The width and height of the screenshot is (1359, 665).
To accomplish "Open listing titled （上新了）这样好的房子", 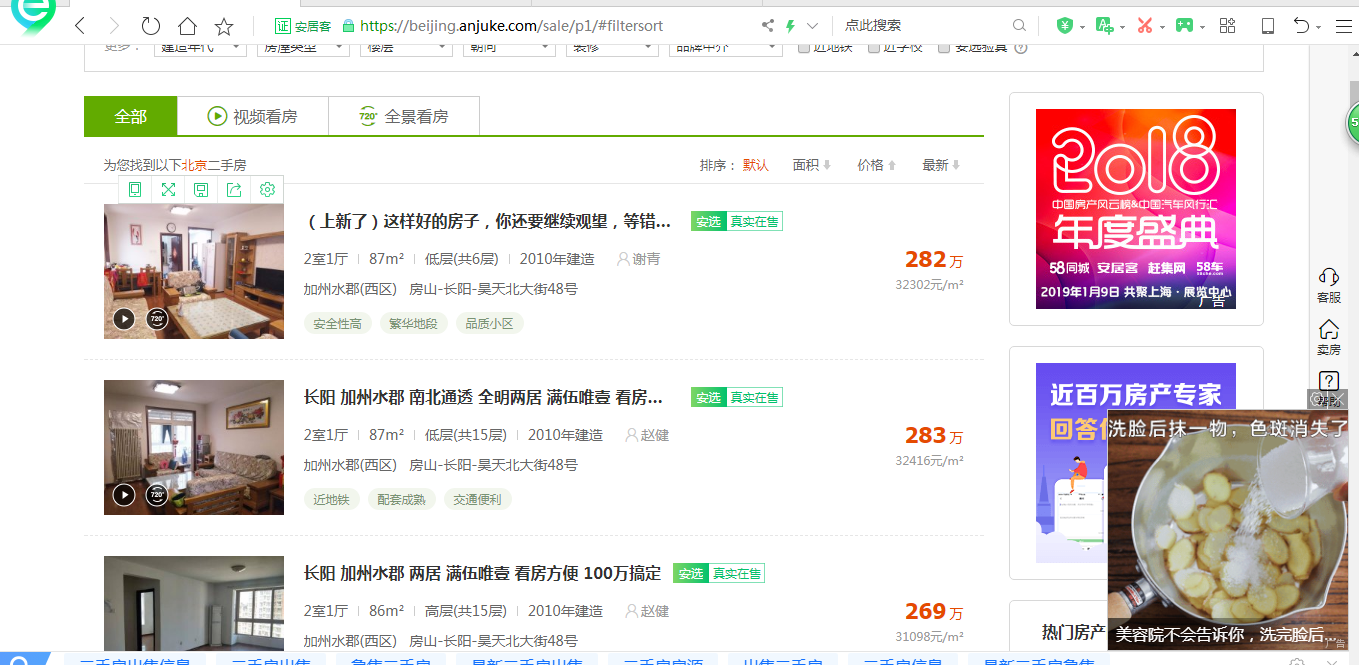I will [x=488, y=221].
